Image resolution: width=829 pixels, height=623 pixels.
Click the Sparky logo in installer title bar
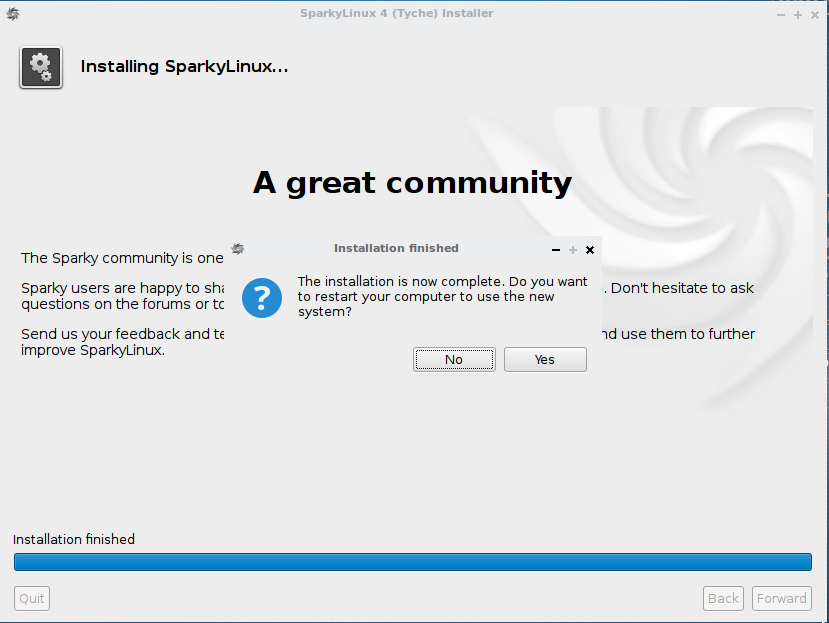pos(13,14)
